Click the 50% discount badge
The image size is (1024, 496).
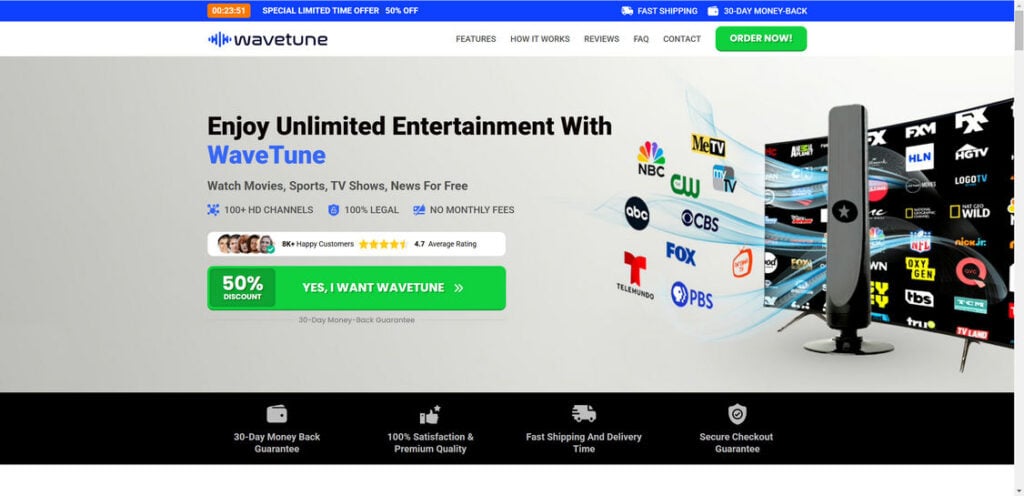(242, 288)
